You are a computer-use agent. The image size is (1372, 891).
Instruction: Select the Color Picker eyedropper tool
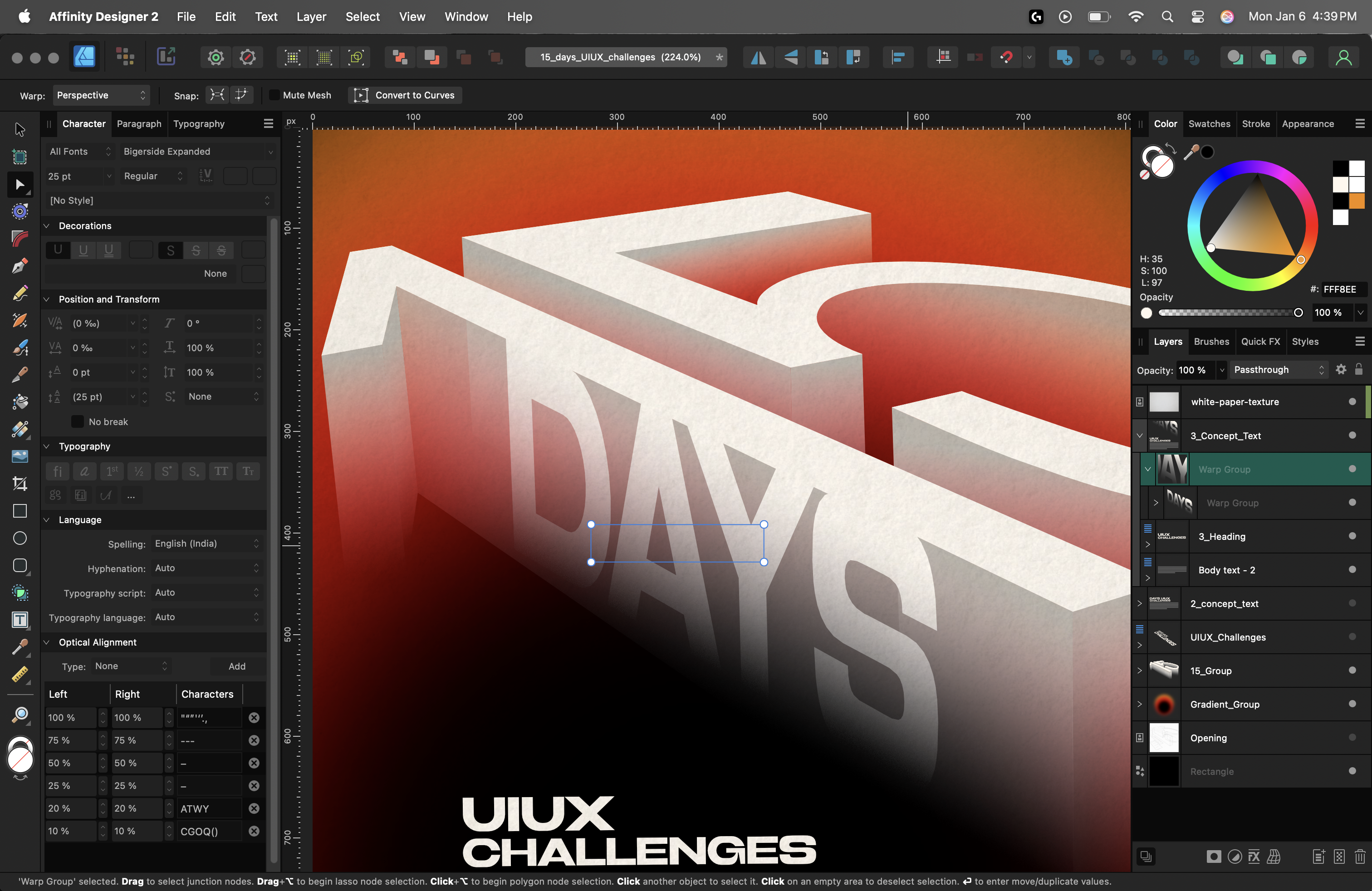pos(20,646)
